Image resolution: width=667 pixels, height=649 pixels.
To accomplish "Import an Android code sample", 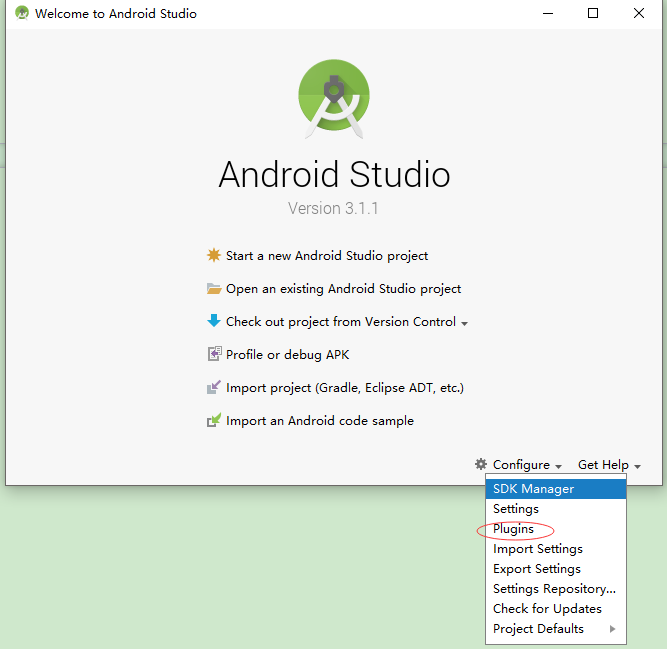I will 319,421.
